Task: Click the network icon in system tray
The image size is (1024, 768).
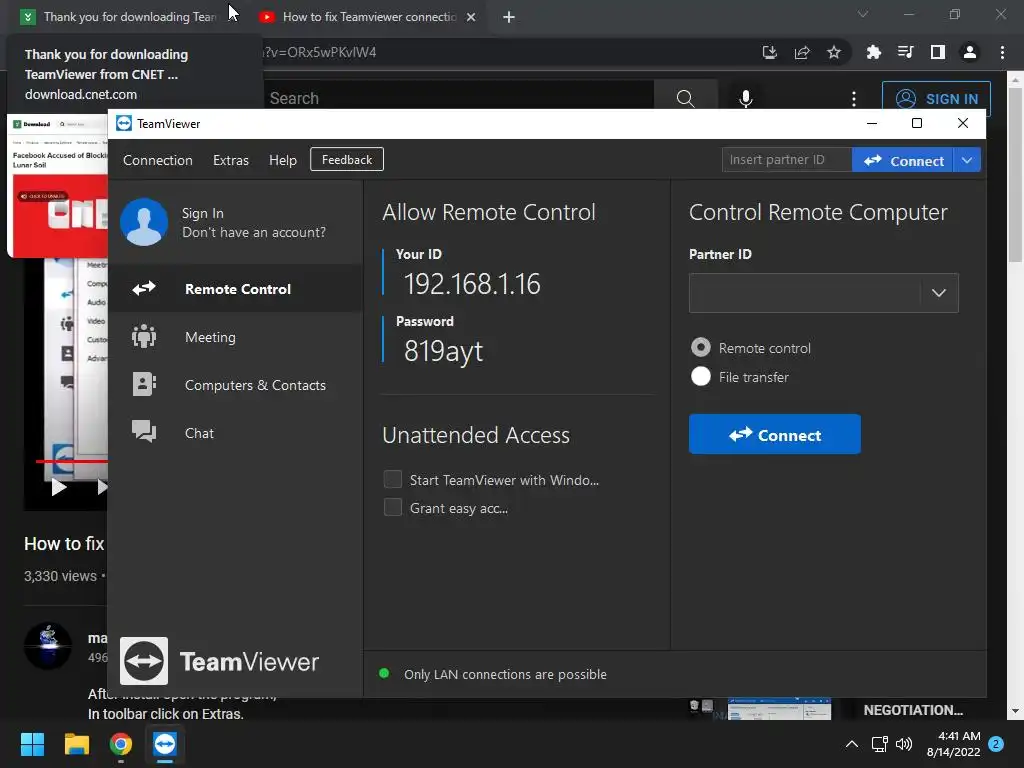Action: point(879,744)
